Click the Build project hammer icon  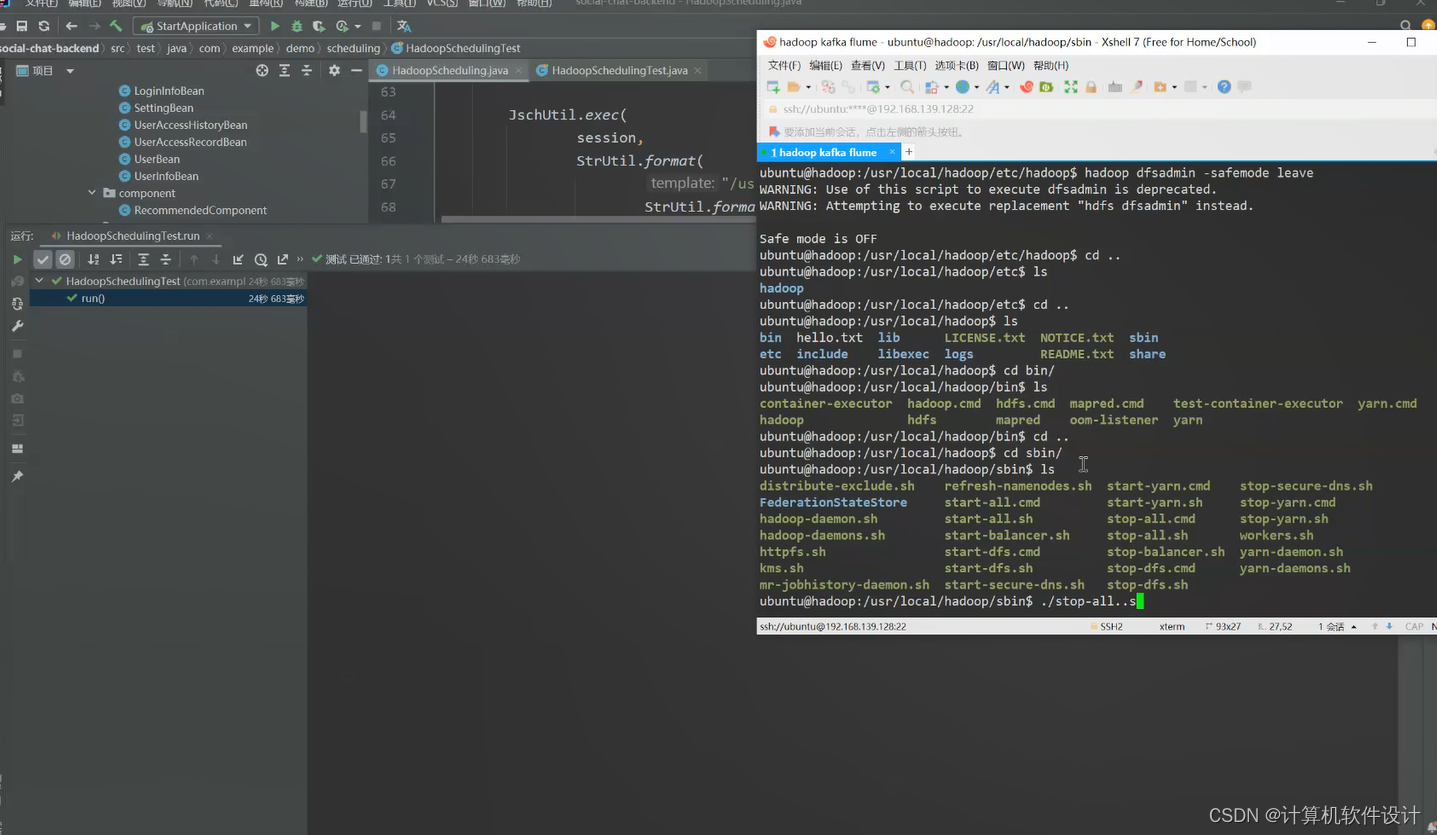(116, 26)
